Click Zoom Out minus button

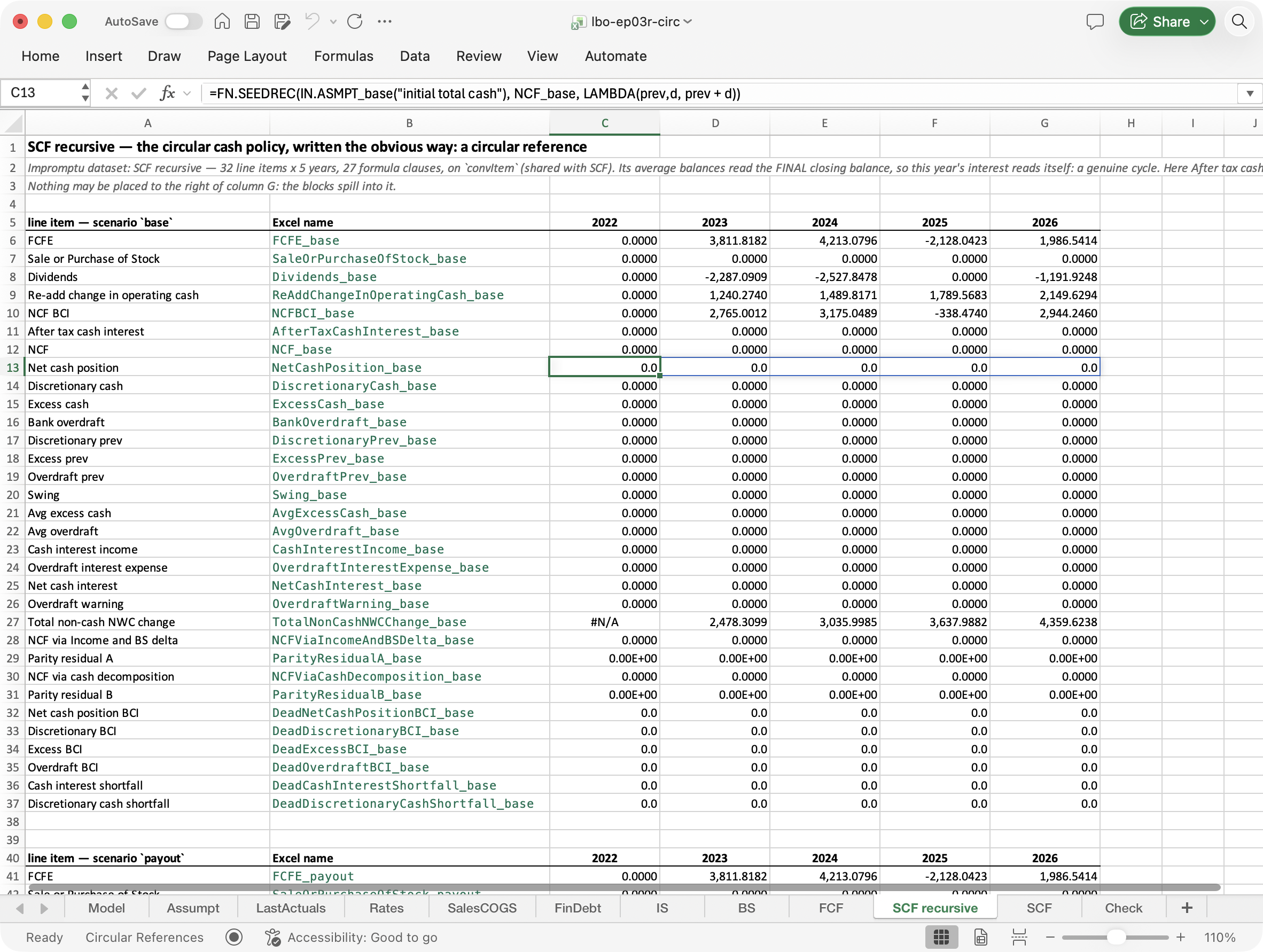point(1049,937)
